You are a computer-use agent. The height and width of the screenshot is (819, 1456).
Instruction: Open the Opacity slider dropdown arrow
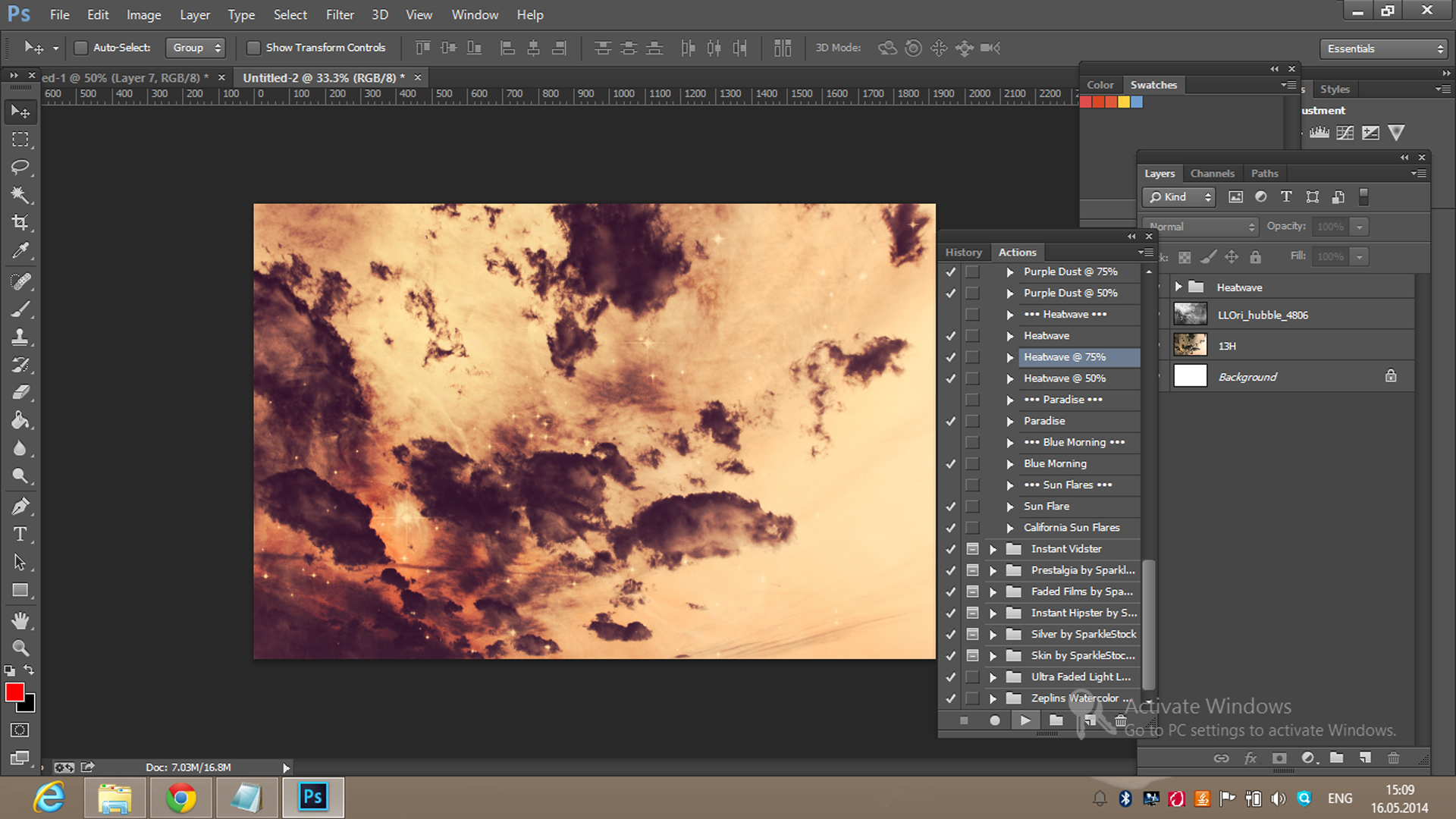(1360, 227)
